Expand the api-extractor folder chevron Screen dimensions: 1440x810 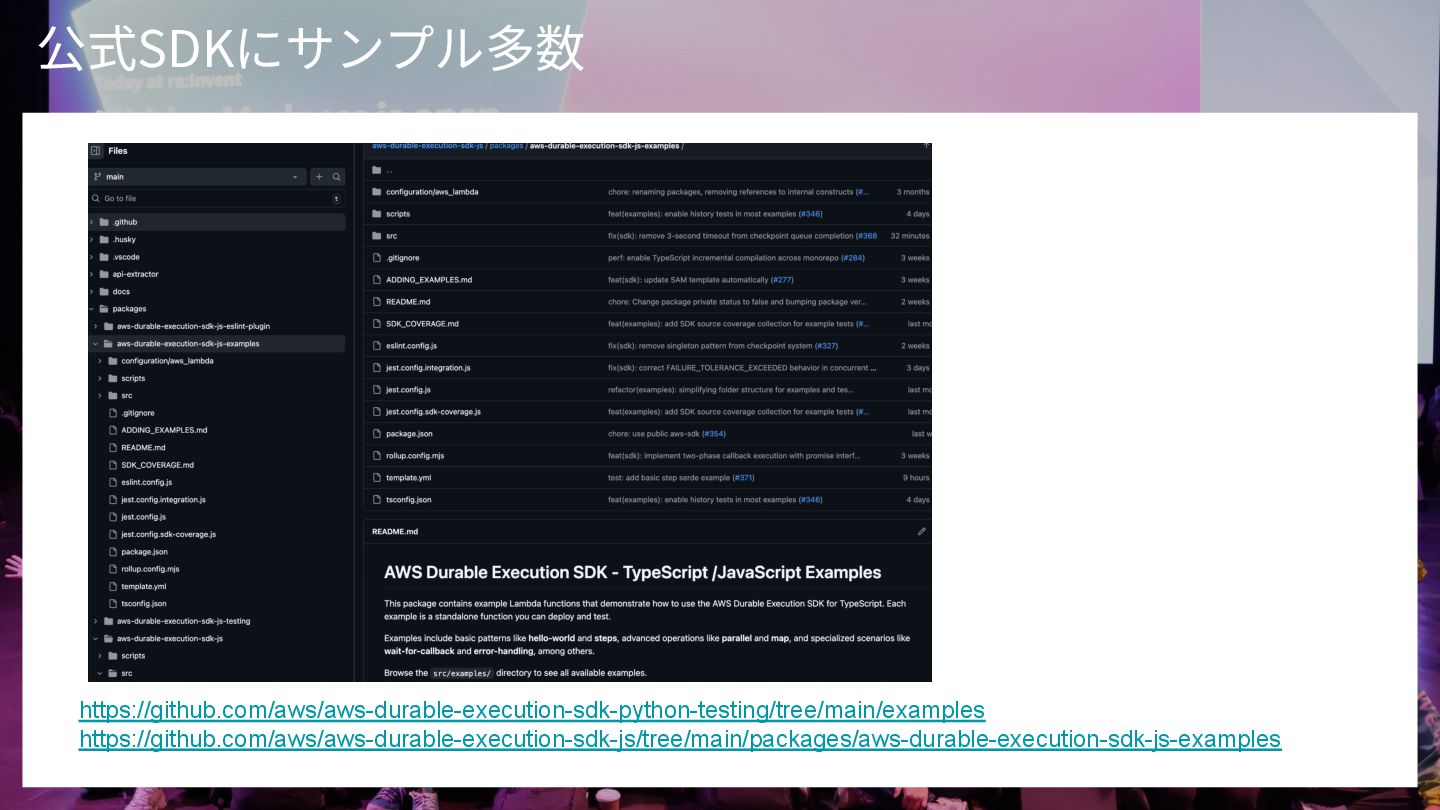(92, 274)
